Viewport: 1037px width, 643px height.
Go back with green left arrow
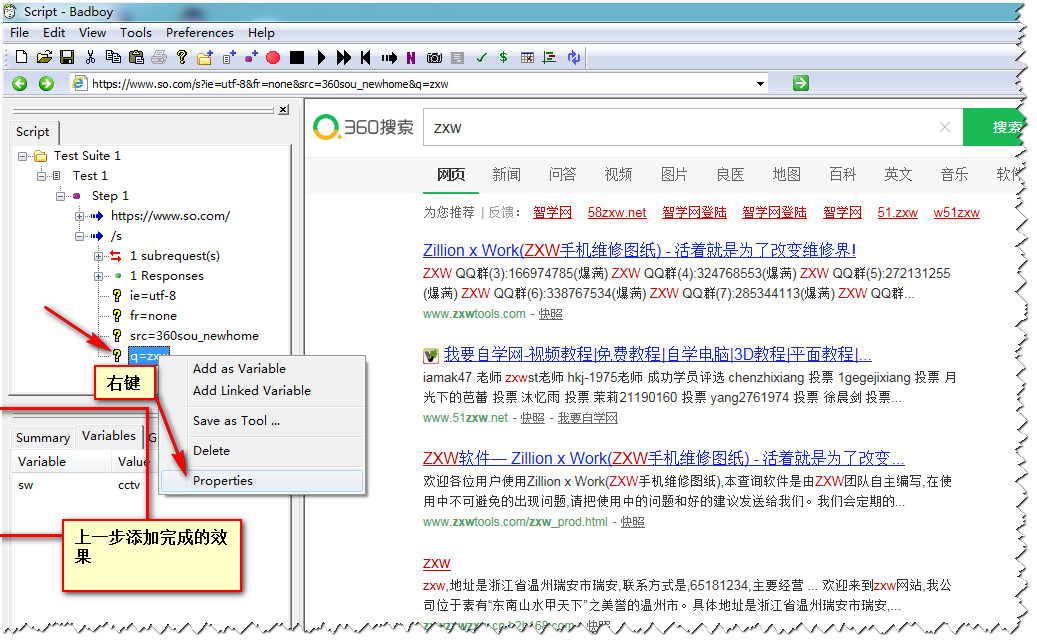tap(20, 83)
